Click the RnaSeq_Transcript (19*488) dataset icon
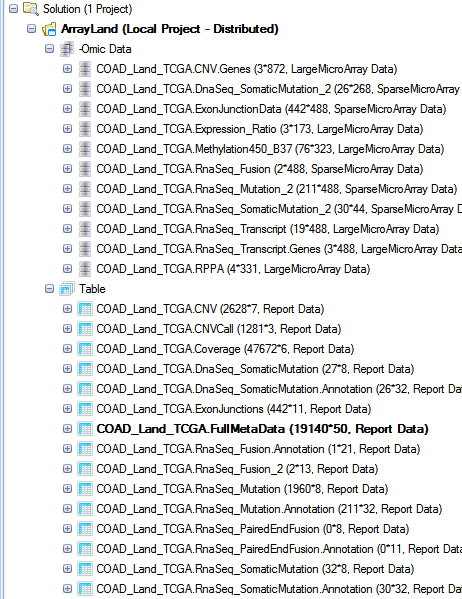 (85, 229)
